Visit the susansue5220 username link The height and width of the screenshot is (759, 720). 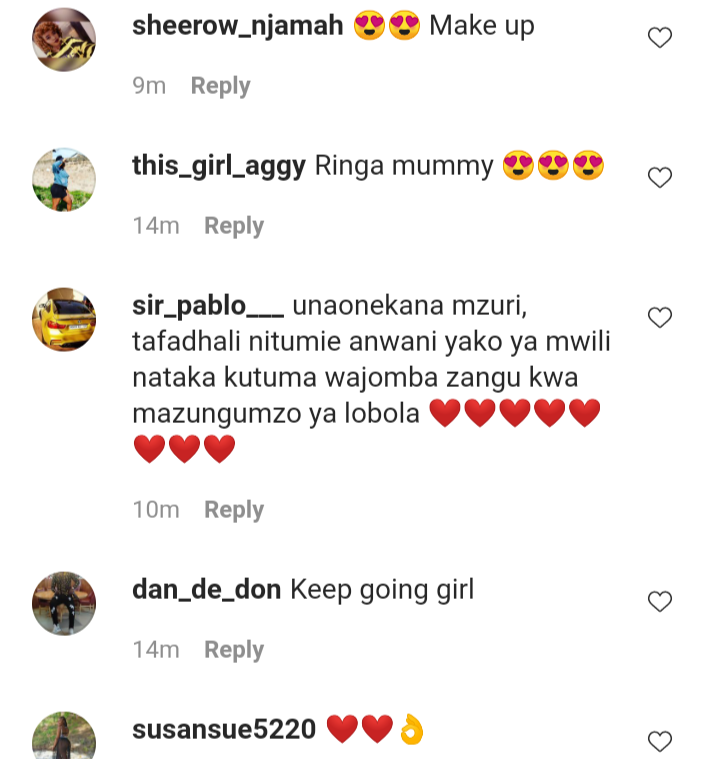(224, 729)
